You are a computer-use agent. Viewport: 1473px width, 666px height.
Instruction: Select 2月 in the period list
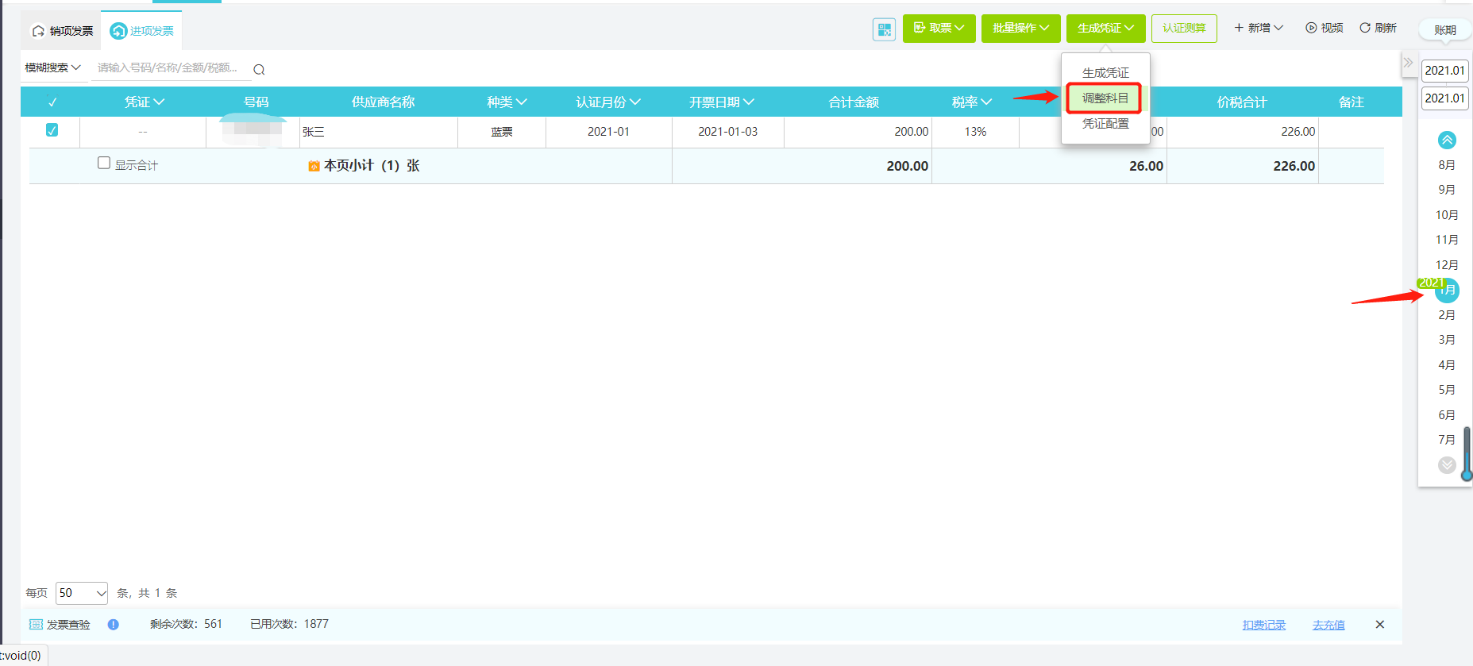click(x=1447, y=315)
